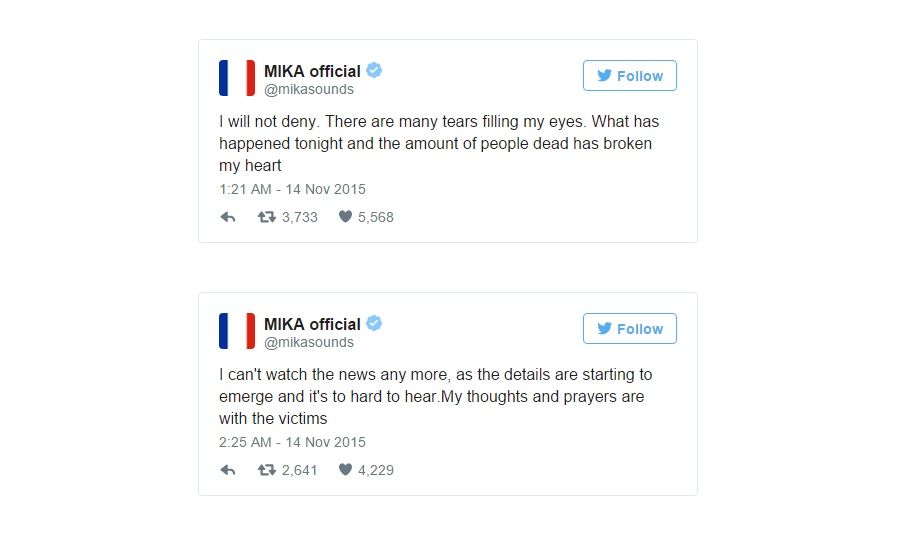This screenshot has height=558, width=900.
Task: Click verified badge in second tweet header
Action: pyautogui.click(x=374, y=323)
